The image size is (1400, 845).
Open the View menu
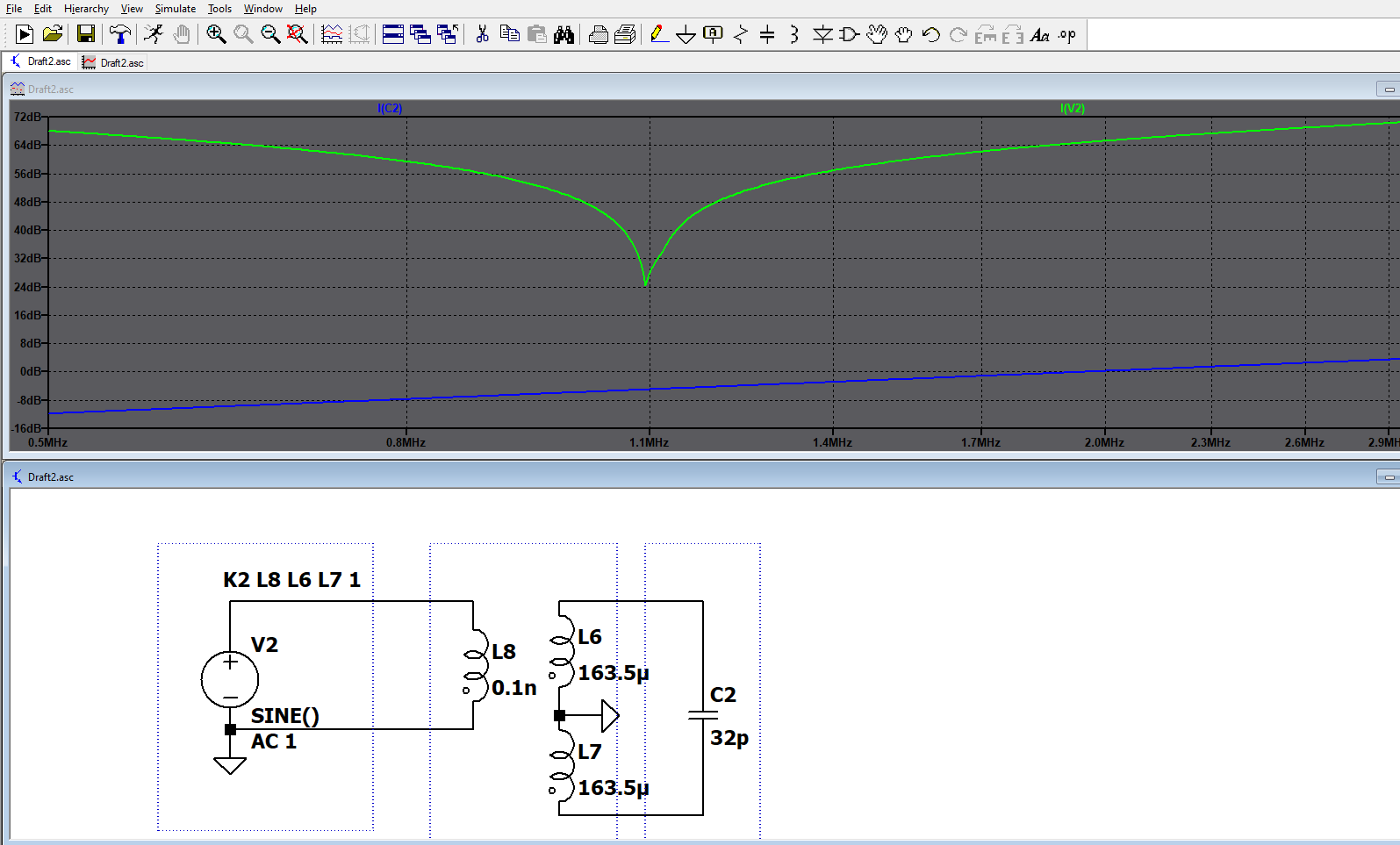click(132, 9)
